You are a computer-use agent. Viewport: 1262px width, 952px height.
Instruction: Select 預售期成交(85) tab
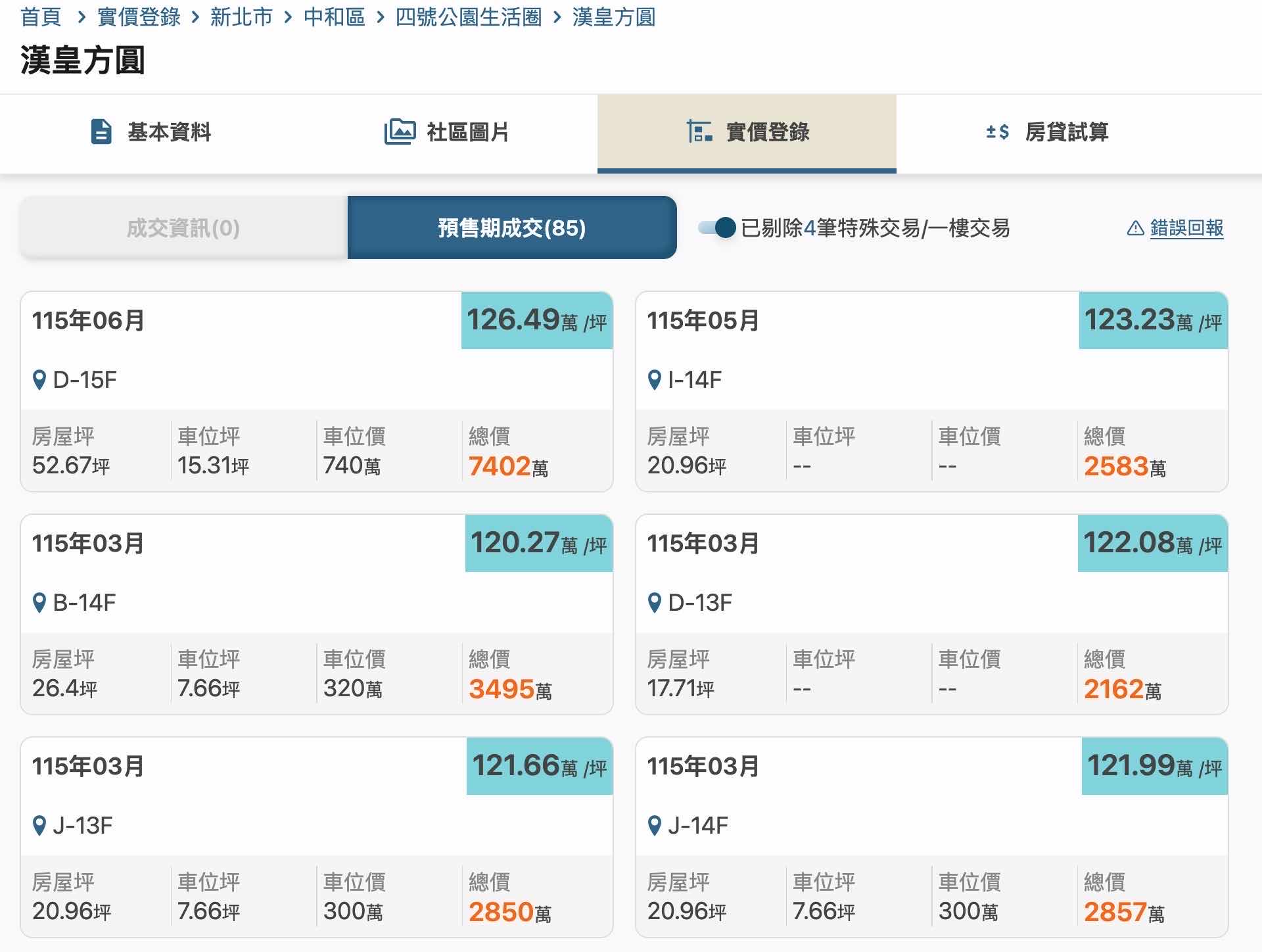click(x=512, y=227)
